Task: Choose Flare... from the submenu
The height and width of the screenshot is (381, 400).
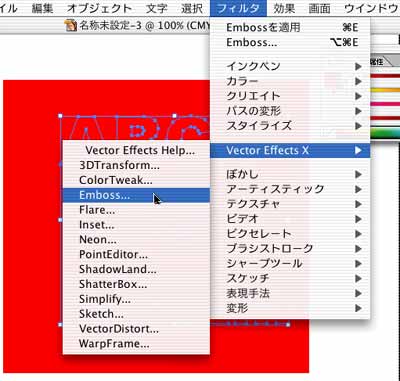Action: 136,210
